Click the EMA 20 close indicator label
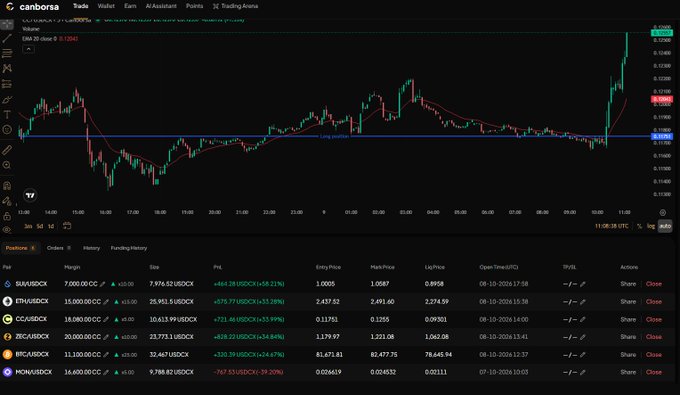The image size is (680, 395). (x=39, y=39)
